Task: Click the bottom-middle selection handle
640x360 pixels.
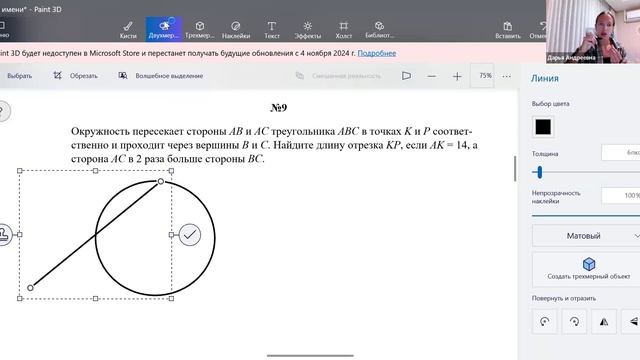Action: pos(96,298)
